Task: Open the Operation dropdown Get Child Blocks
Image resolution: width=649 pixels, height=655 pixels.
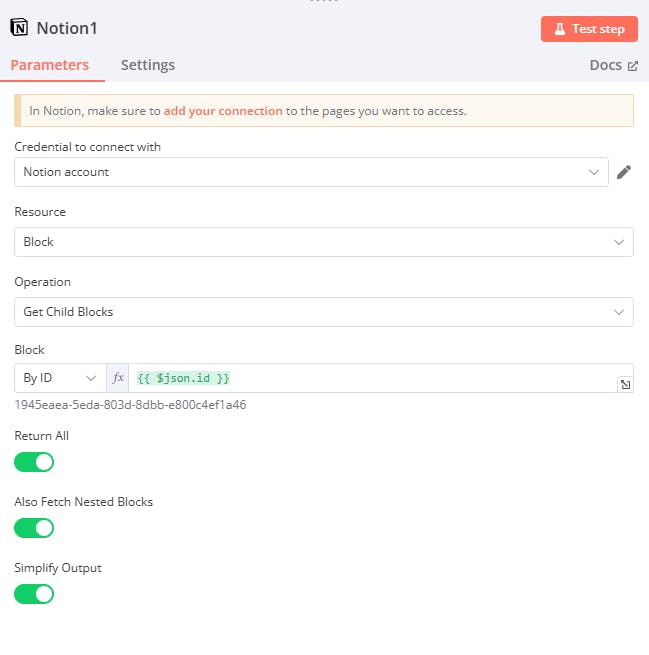Action: tap(323, 312)
